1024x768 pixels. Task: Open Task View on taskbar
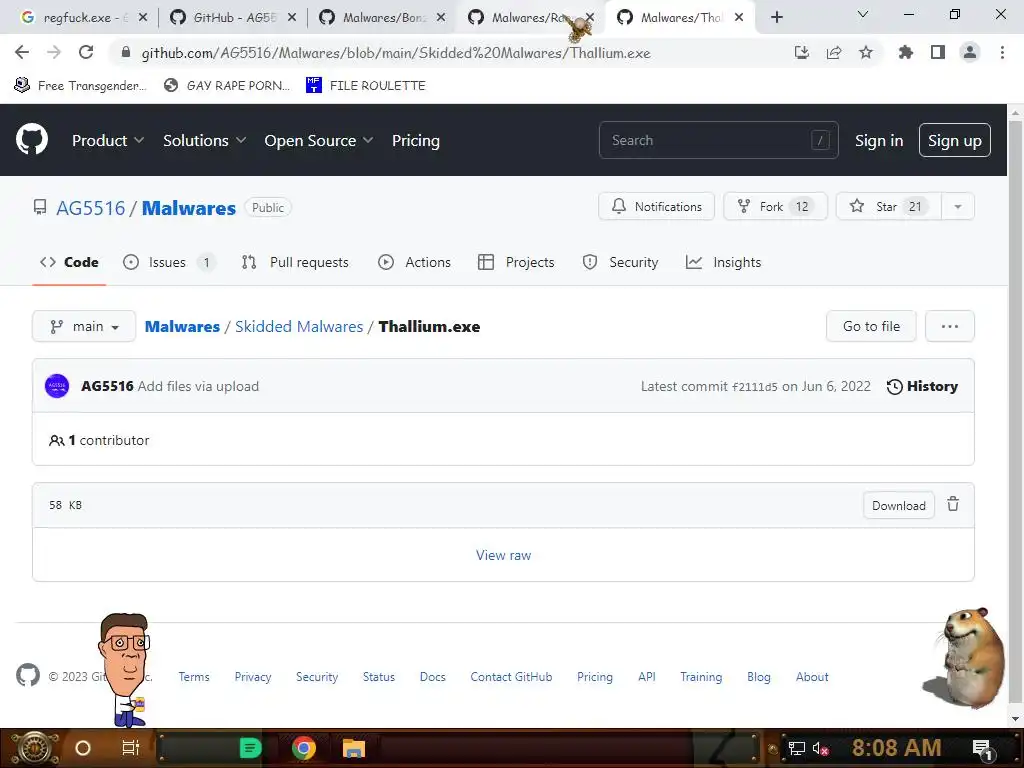click(x=131, y=748)
